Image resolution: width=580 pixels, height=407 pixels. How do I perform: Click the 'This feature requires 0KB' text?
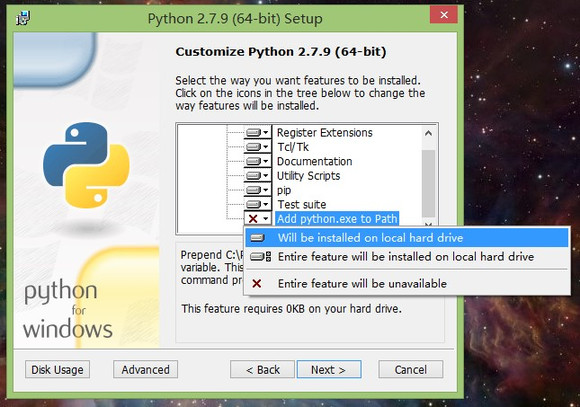point(291,309)
